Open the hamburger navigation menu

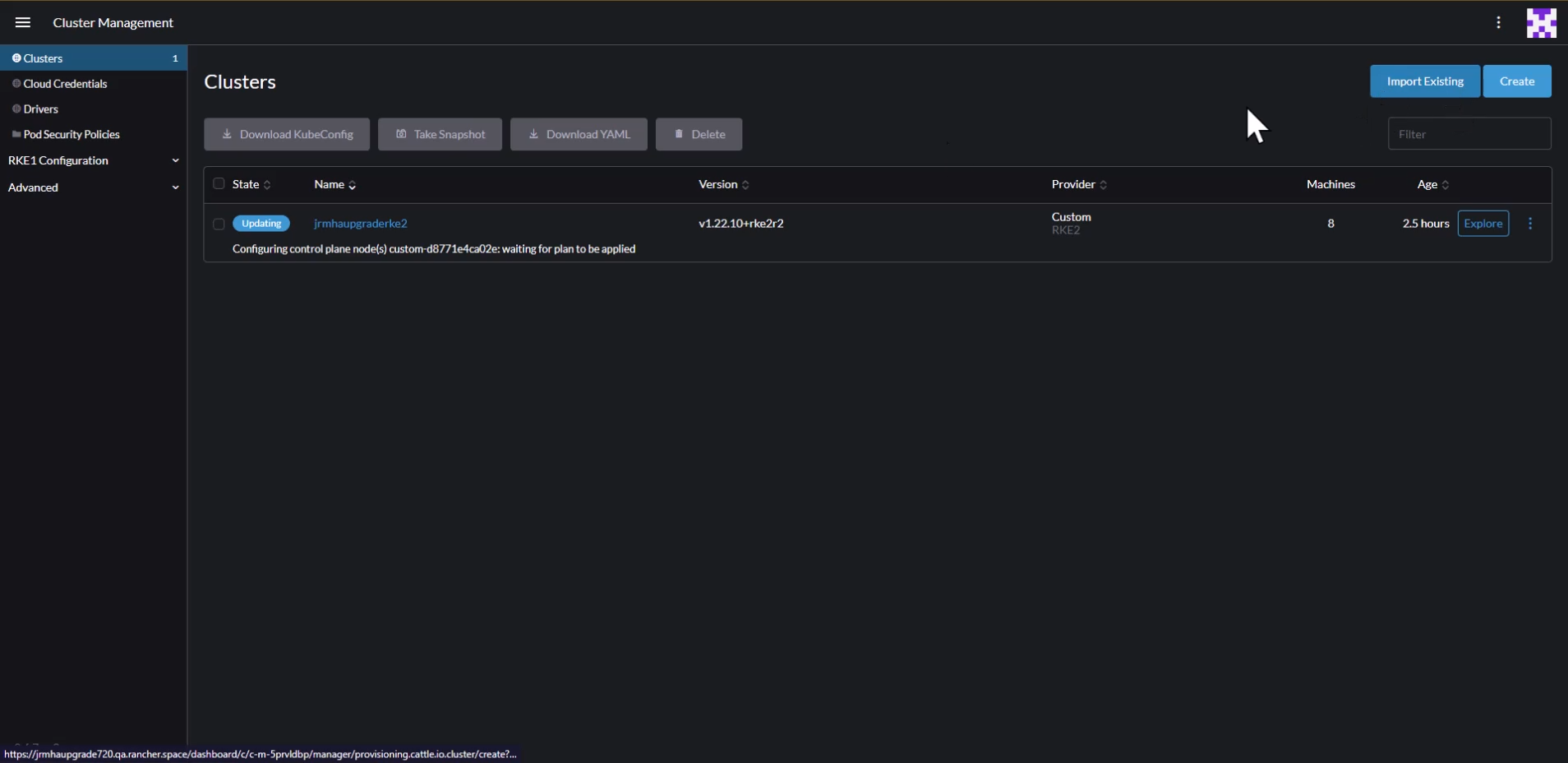coord(21,22)
